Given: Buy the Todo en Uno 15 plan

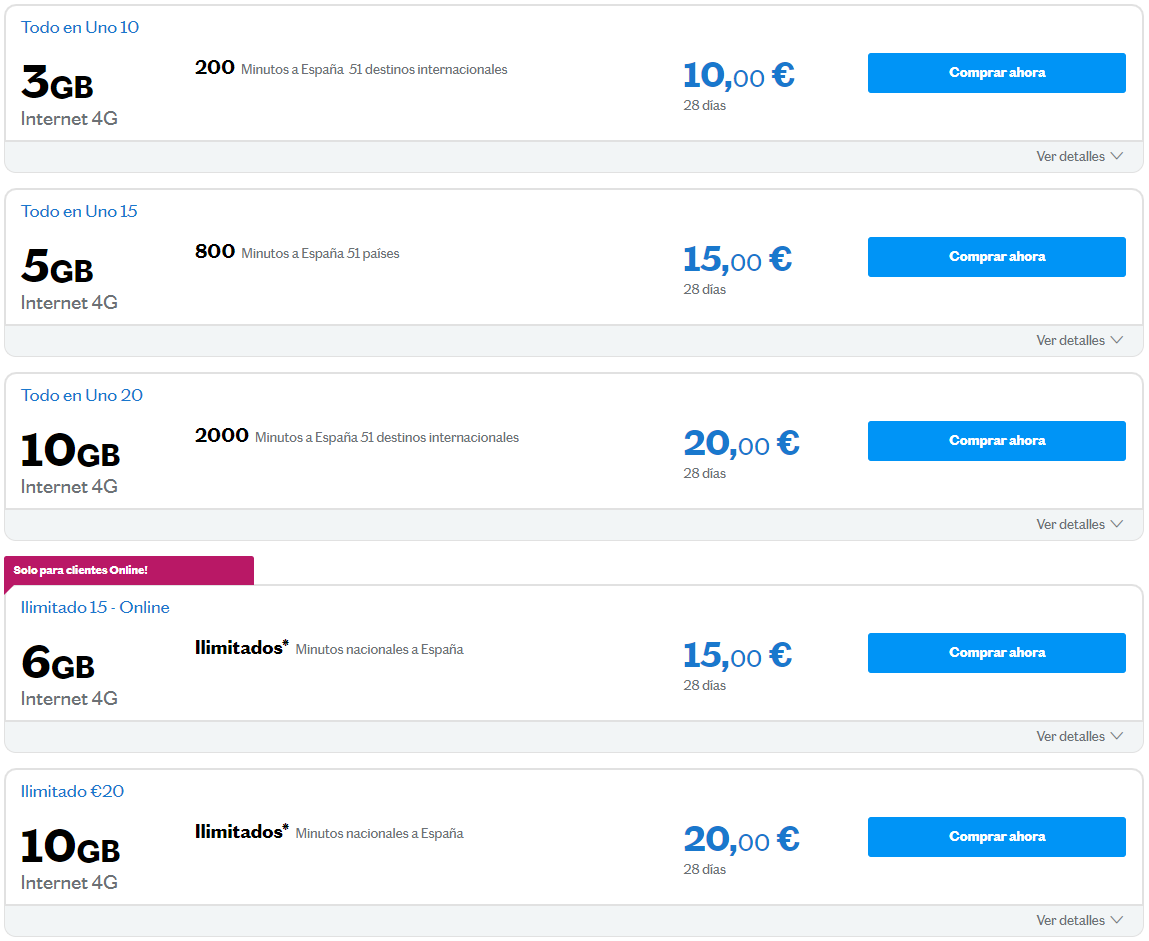Looking at the screenshot, I should [996, 257].
